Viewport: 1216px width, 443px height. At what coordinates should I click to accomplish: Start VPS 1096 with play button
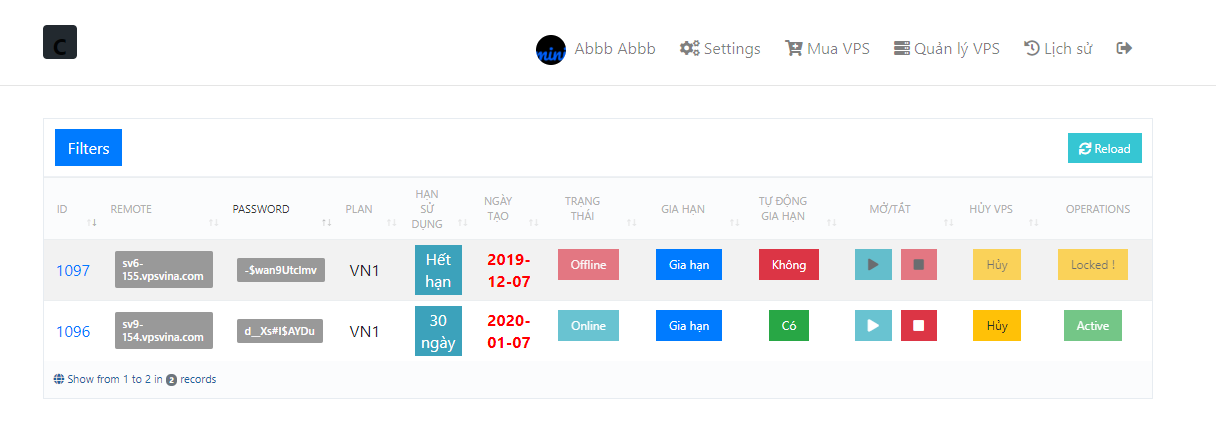(x=873, y=326)
